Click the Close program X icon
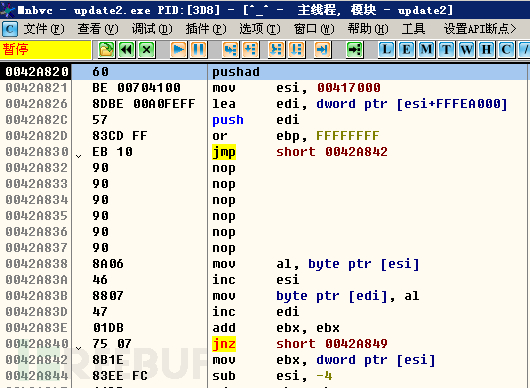530x388 pixels. pos(147,50)
